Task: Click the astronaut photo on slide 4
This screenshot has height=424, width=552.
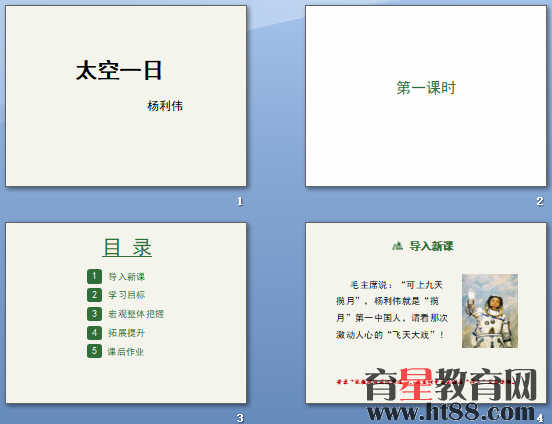Action: pos(490,311)
